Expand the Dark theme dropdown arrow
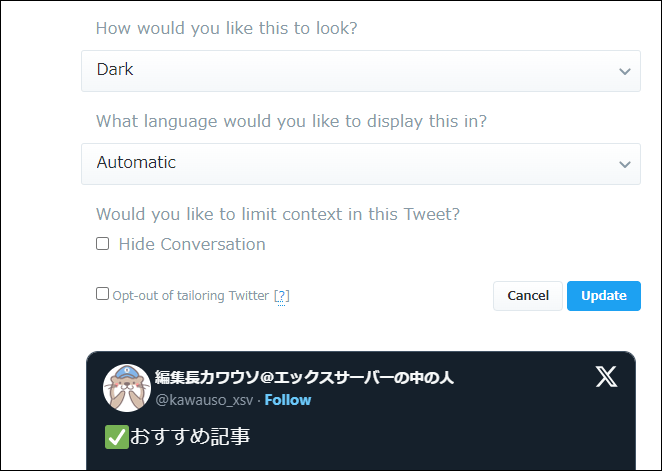The height and width of the screenshot is (471, 662). point(625,72)
